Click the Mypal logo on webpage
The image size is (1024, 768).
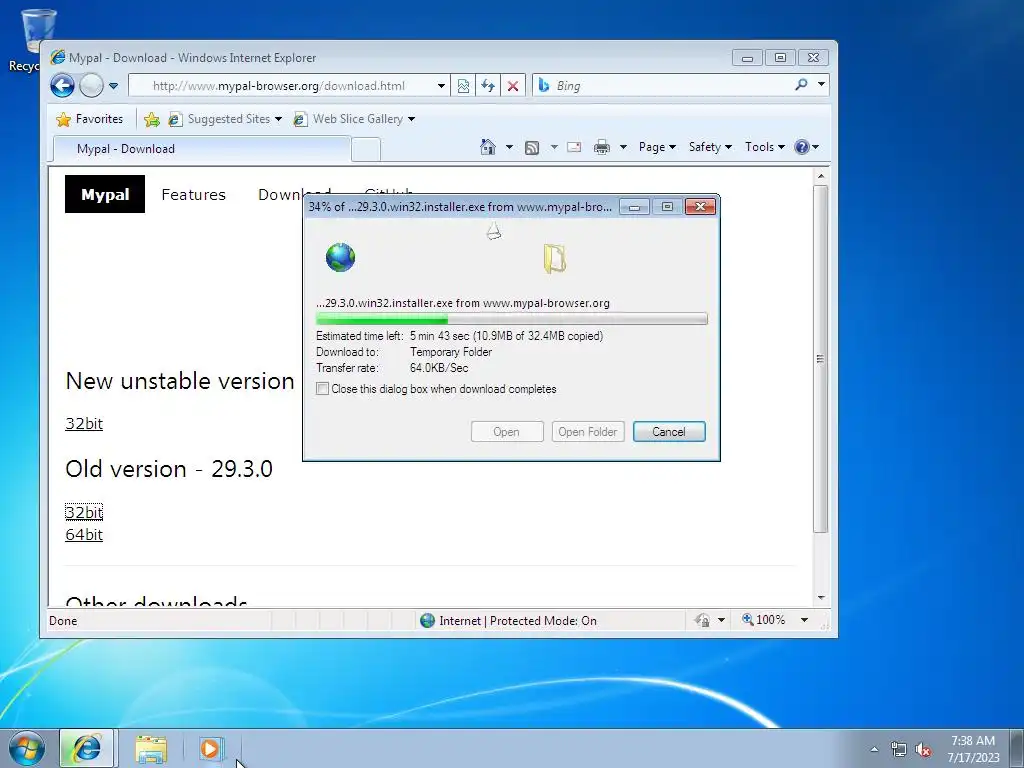click(105, 194)
